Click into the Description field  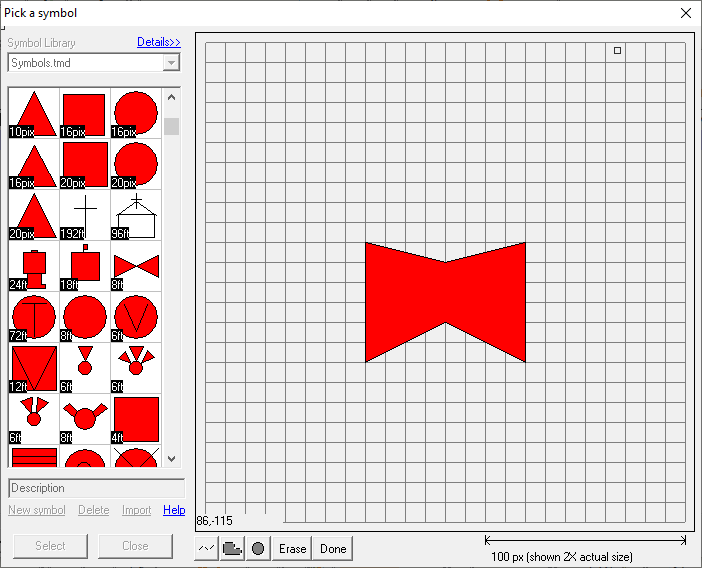click(97, 488)
